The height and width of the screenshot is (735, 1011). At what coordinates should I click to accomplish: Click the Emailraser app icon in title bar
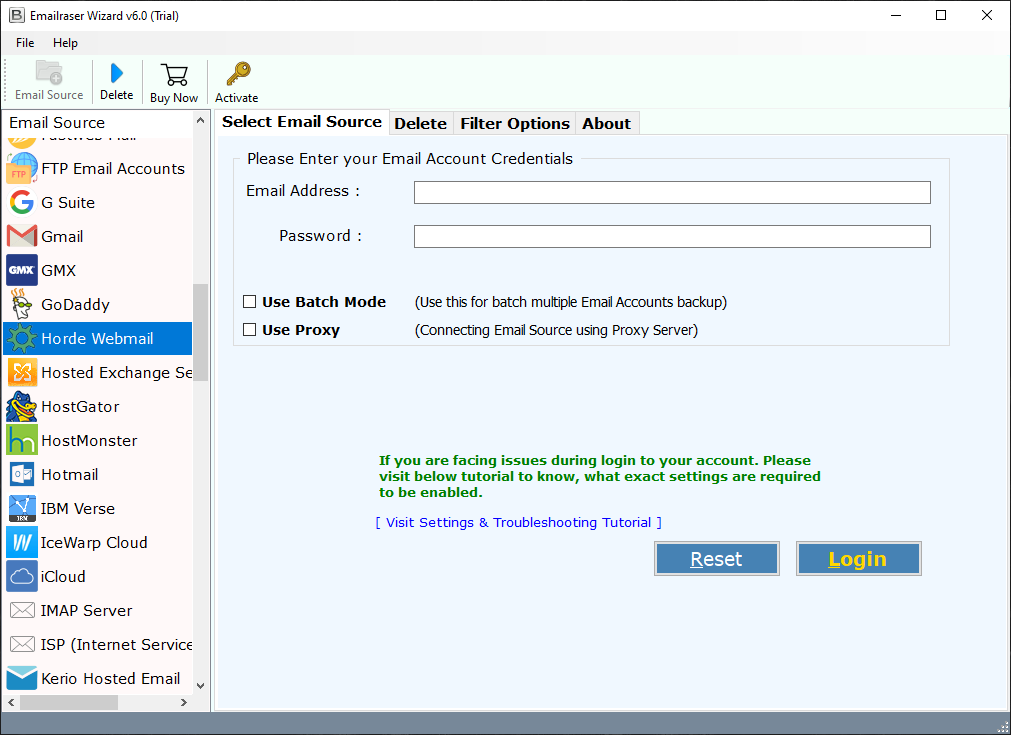tap(16, 15)
